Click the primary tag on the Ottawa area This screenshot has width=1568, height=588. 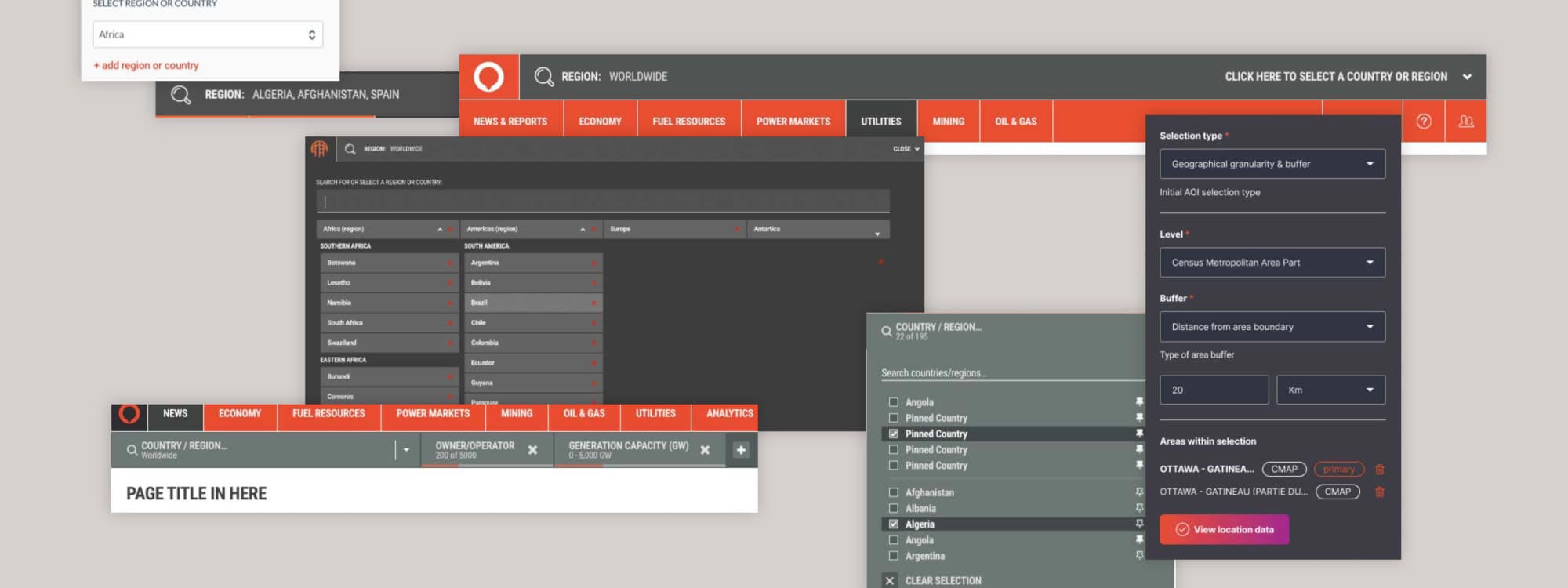click(1339, 470)
